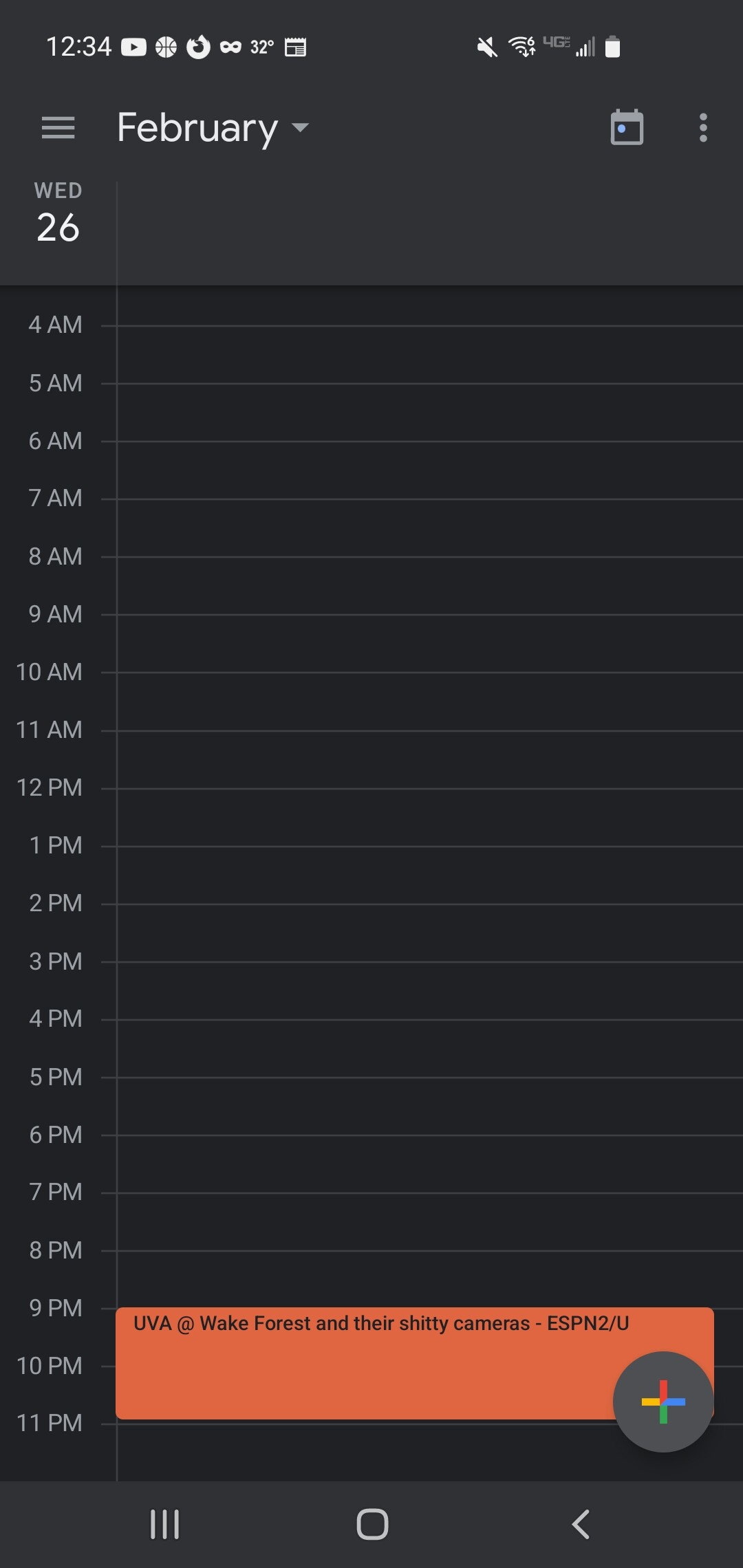The width and height of the screenshot is (743, 1568).
Task: Tap the 3 PM time slot label
Action: coord(55,961)
